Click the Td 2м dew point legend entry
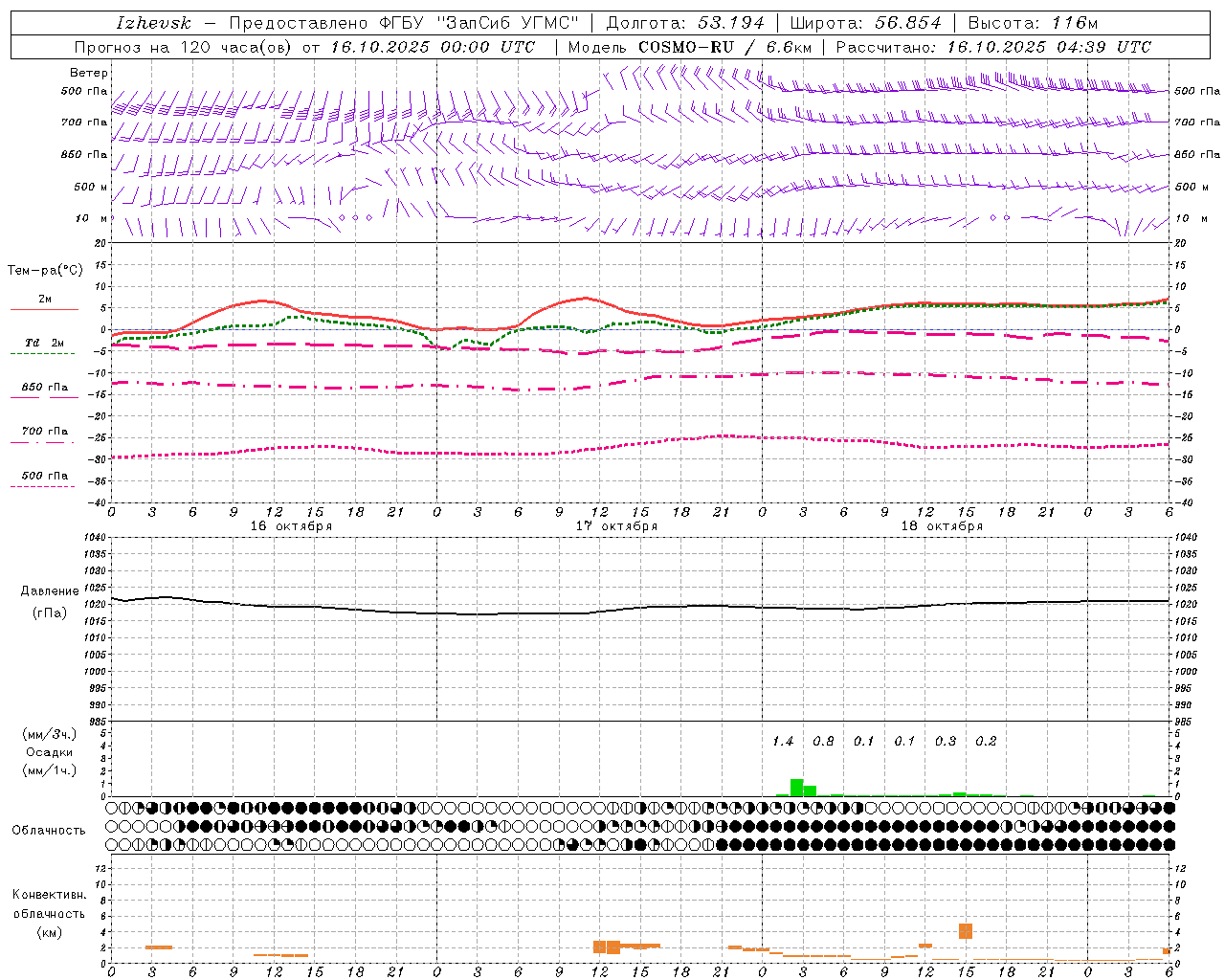Screen dimensions: 1225x980 [44, 343]
